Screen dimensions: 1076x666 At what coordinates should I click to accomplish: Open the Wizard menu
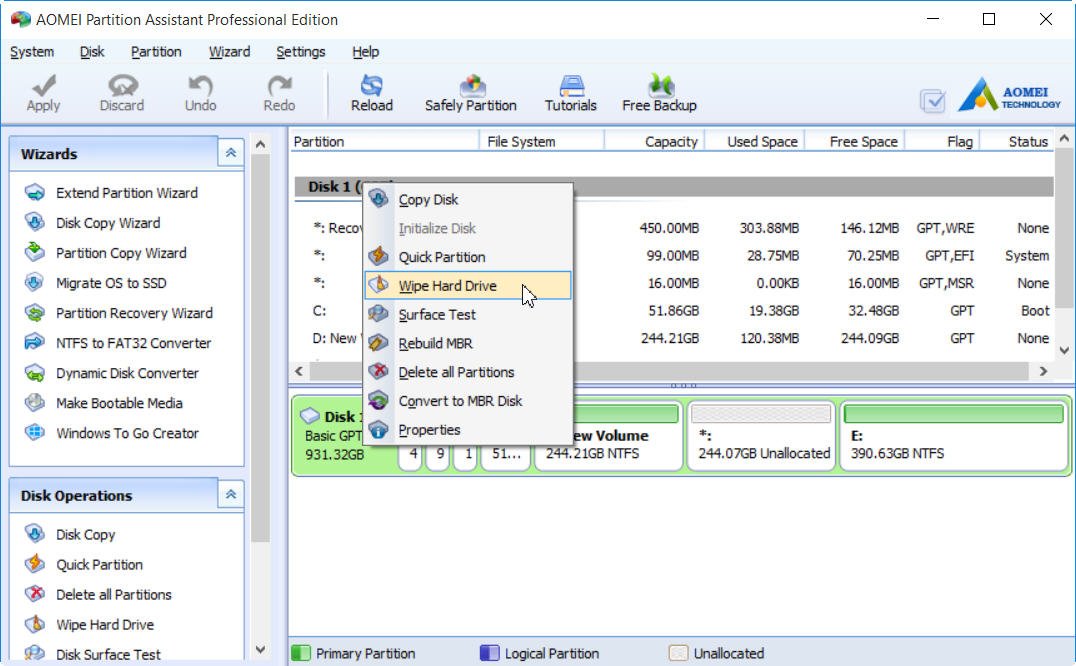coord(229,52)
